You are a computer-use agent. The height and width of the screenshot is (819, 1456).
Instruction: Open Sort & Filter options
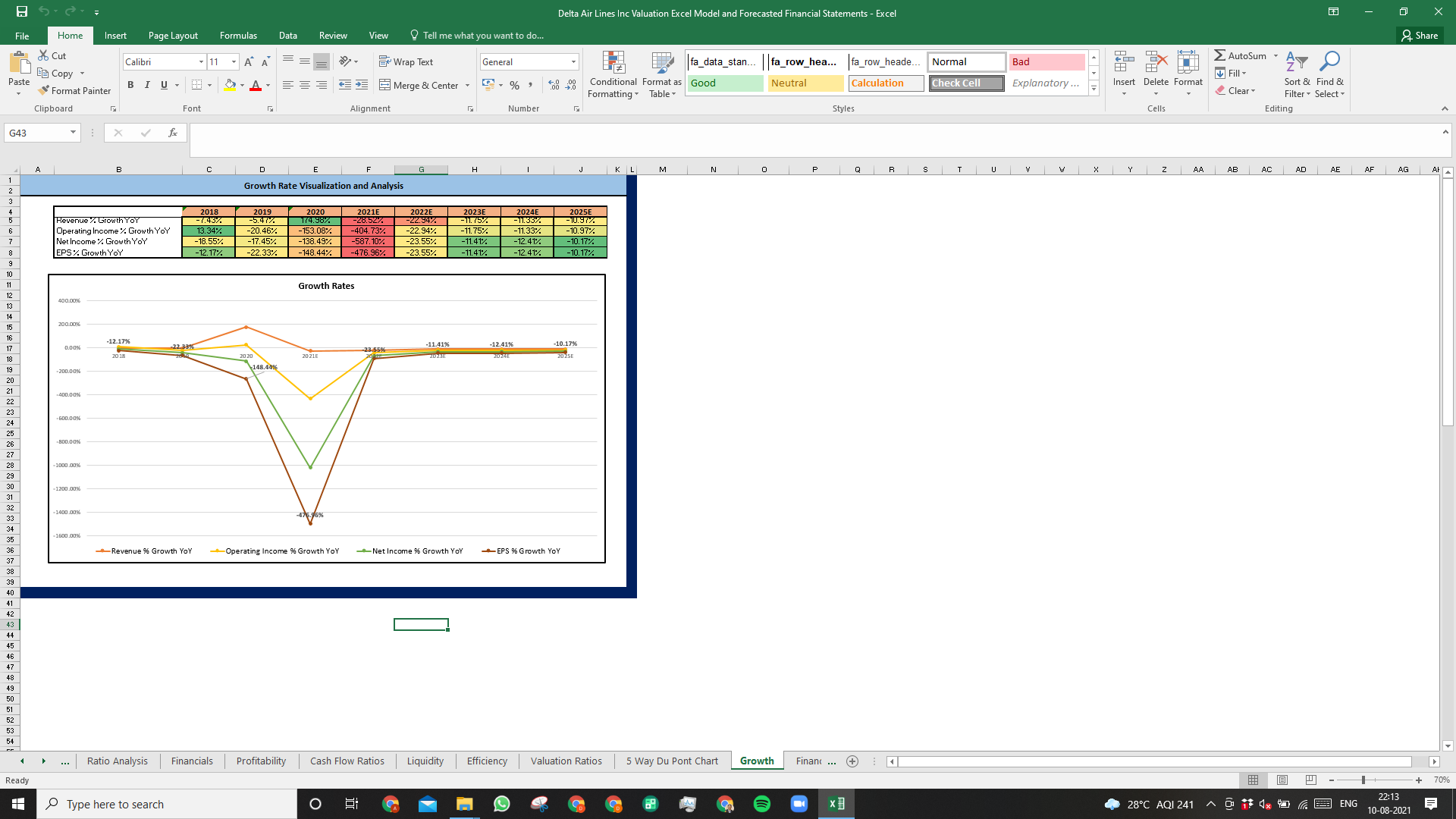[x=1297, y=74]
